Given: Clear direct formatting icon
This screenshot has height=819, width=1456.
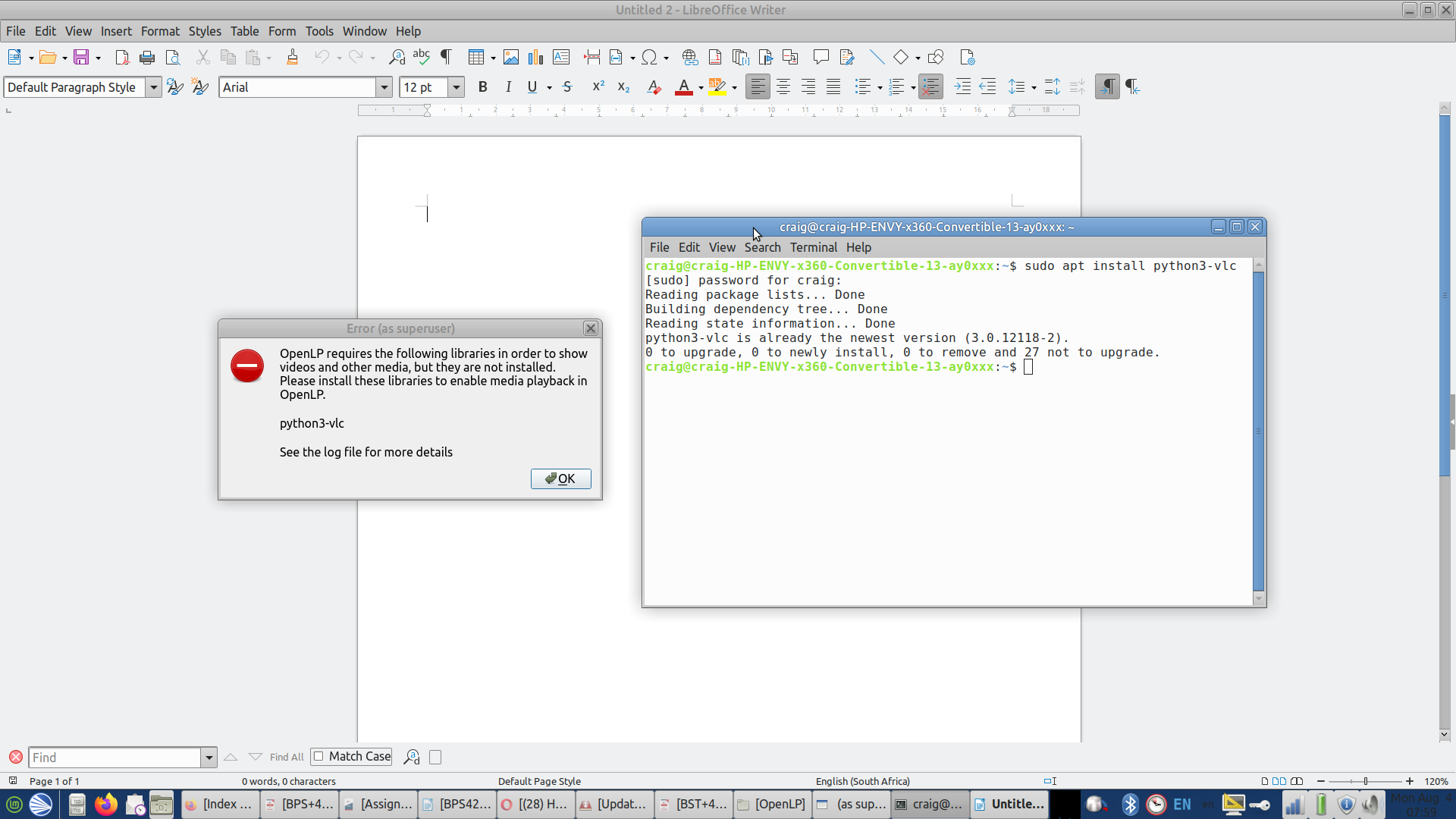Looking at the screenshot, I should (x=654, y=87).
